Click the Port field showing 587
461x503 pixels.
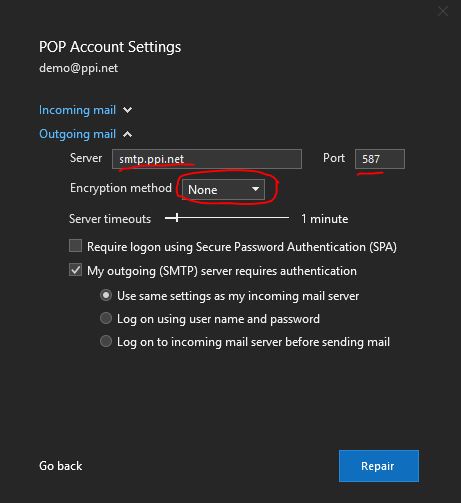point(380,159)
